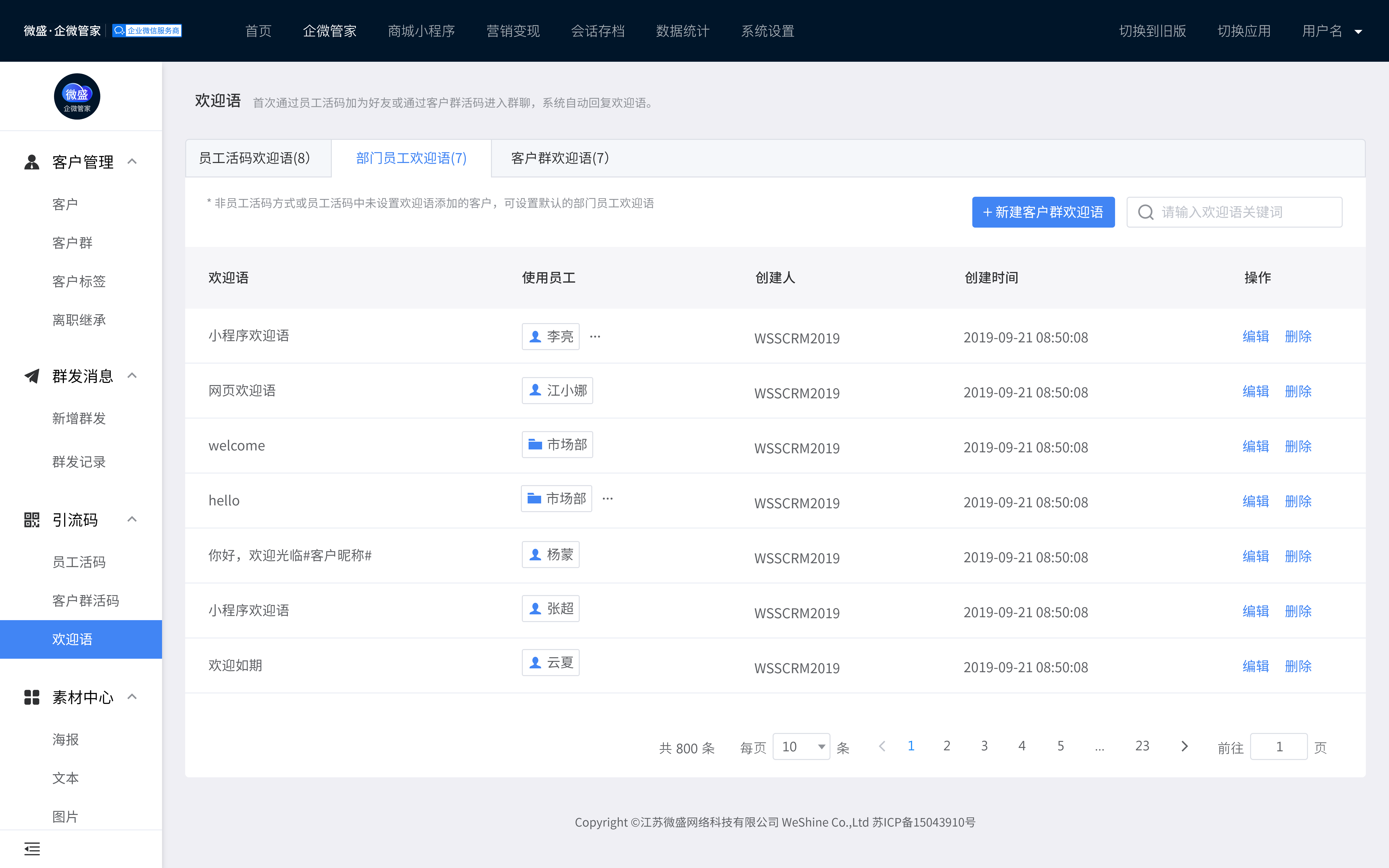Screen dimensions: 1389x868
Task: Delete the 欢迎如期 row
Action: 1298,666
